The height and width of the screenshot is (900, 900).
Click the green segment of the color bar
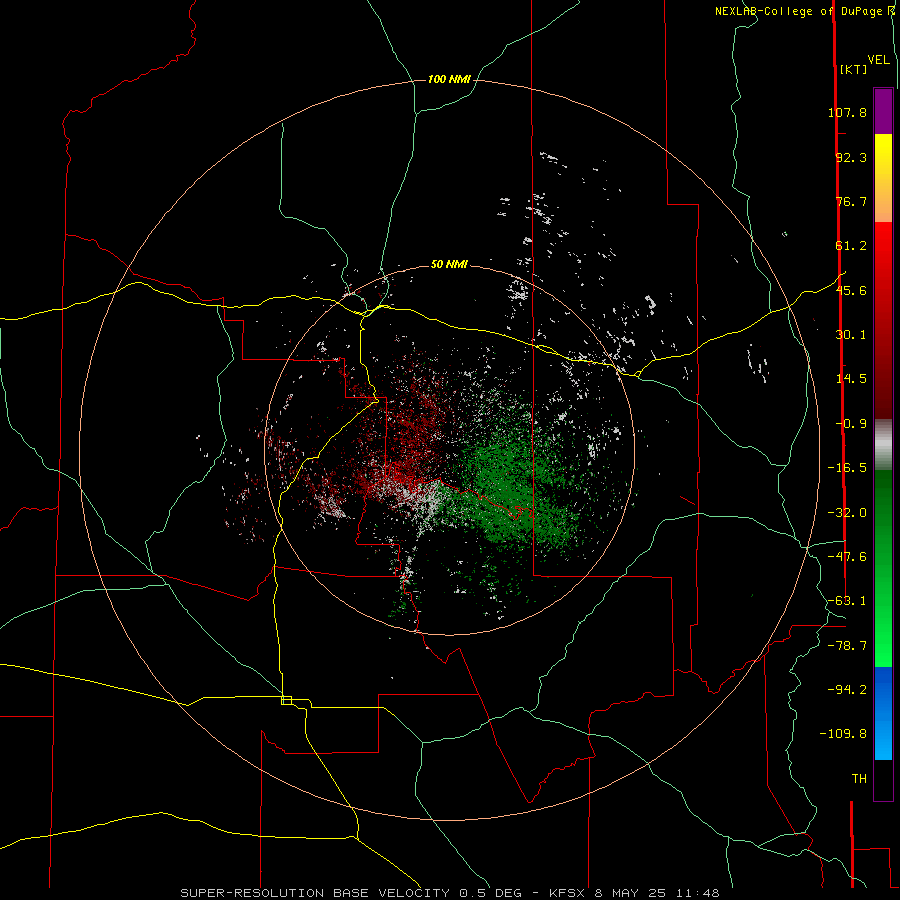(883, 568)
